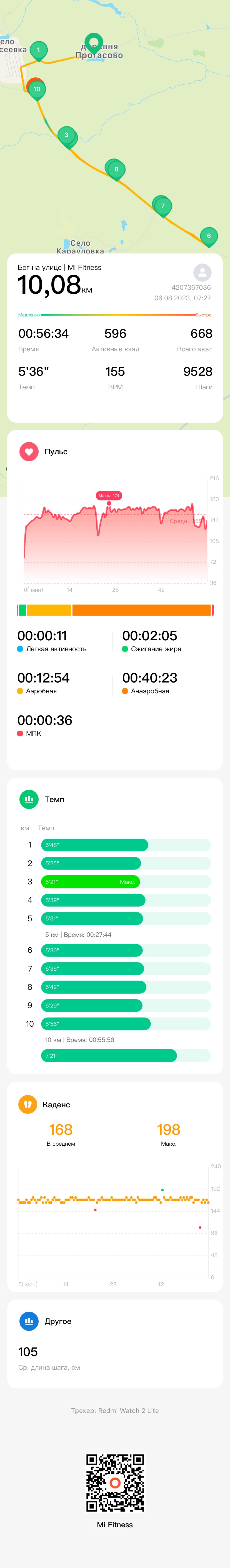
Task: Click the yellow aerobic zone bar segment
Action: coord(49,610)
